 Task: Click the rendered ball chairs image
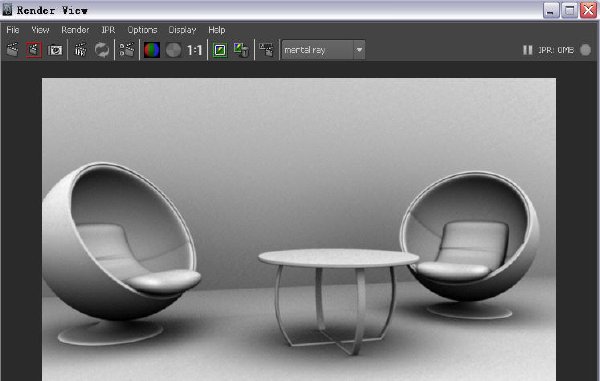[x=299, y=230]
